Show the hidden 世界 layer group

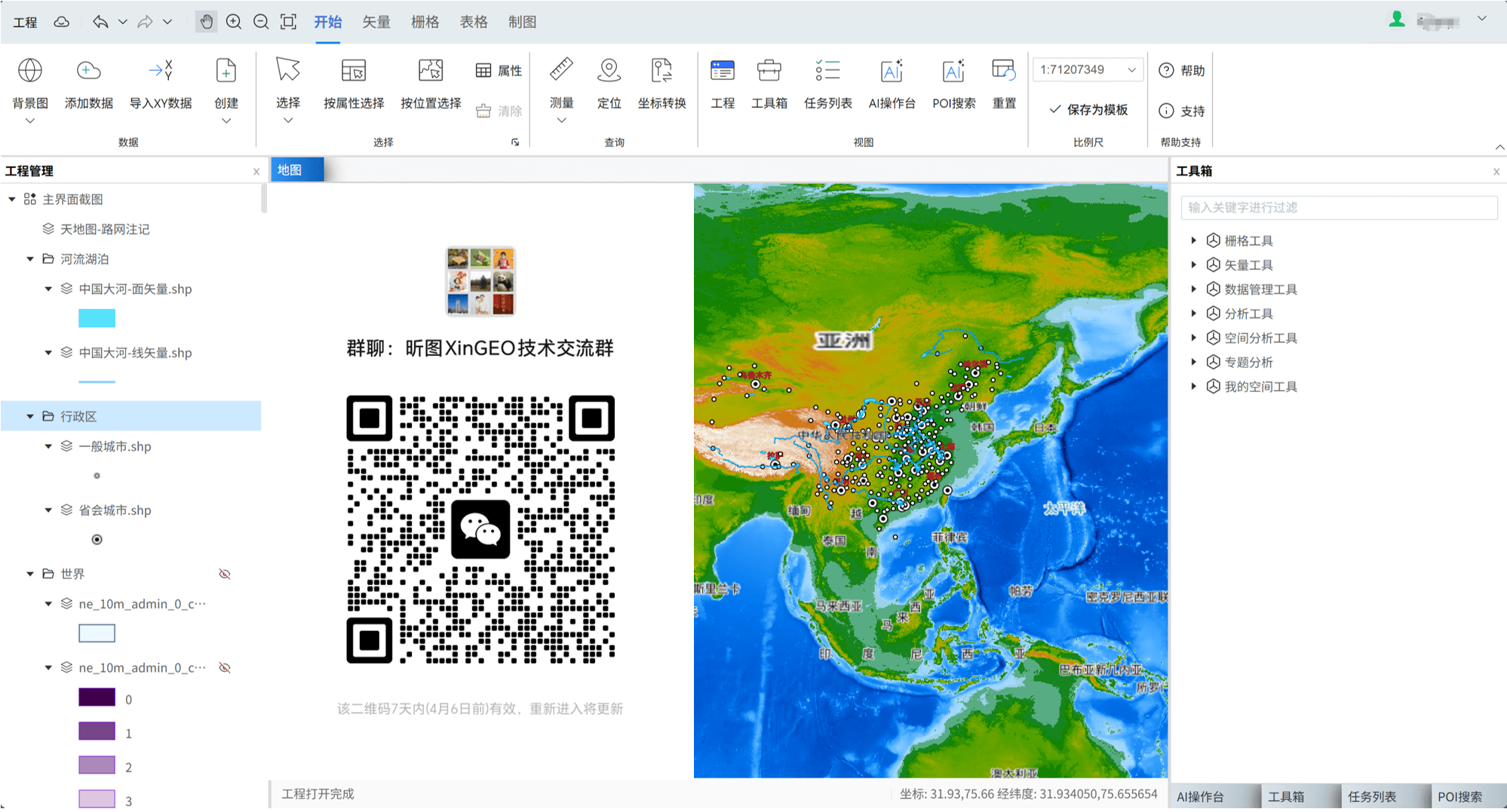pyautogui.click(x=225, y=575)
